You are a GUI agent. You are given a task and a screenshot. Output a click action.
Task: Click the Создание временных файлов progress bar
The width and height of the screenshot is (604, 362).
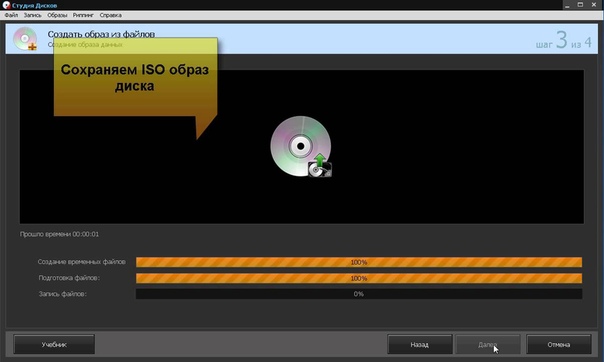359,262
